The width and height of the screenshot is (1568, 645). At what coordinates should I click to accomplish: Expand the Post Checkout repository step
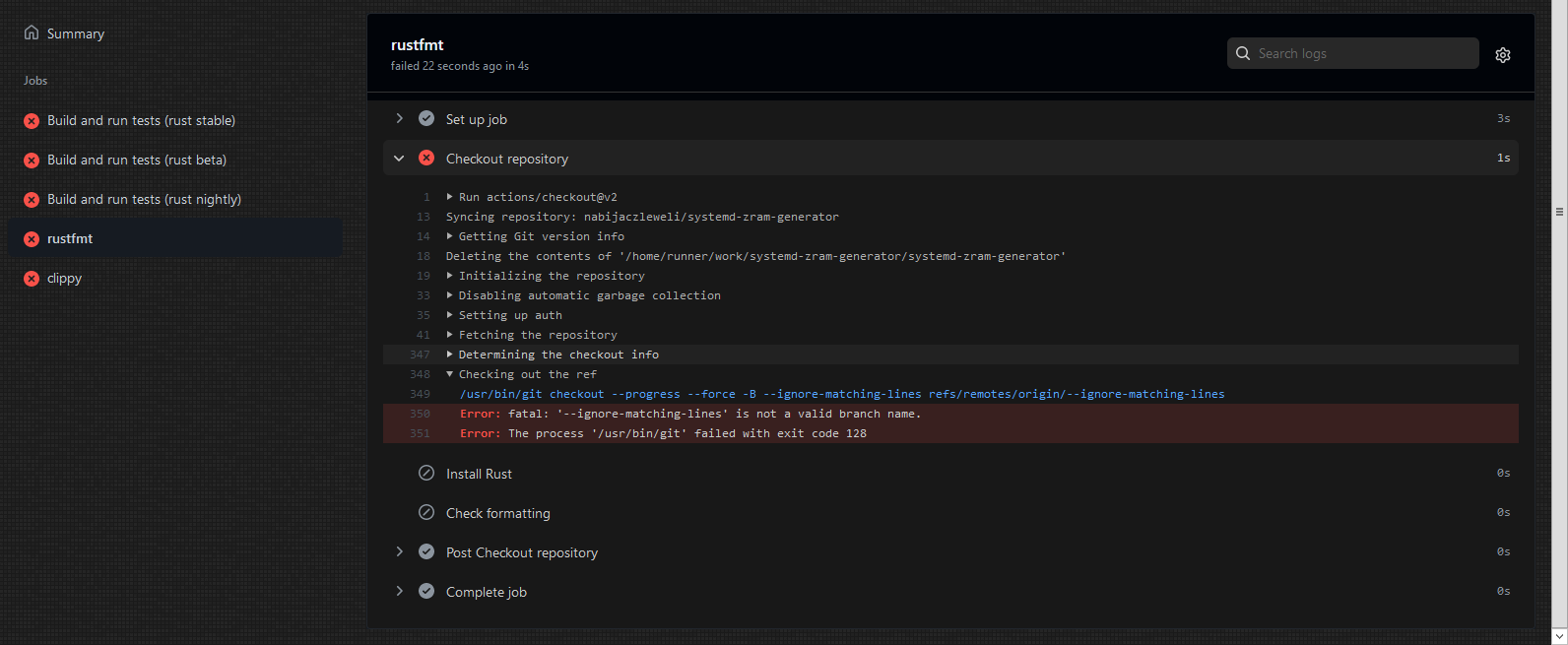click(x=399, y=551)
